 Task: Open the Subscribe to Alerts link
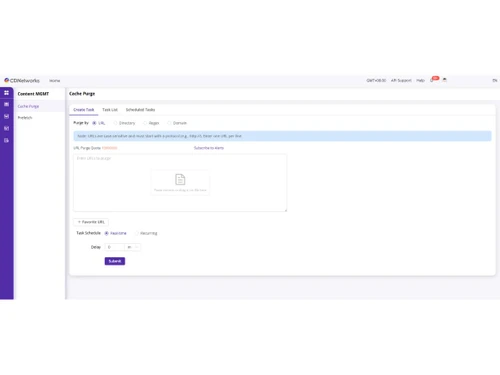[209, 148]
